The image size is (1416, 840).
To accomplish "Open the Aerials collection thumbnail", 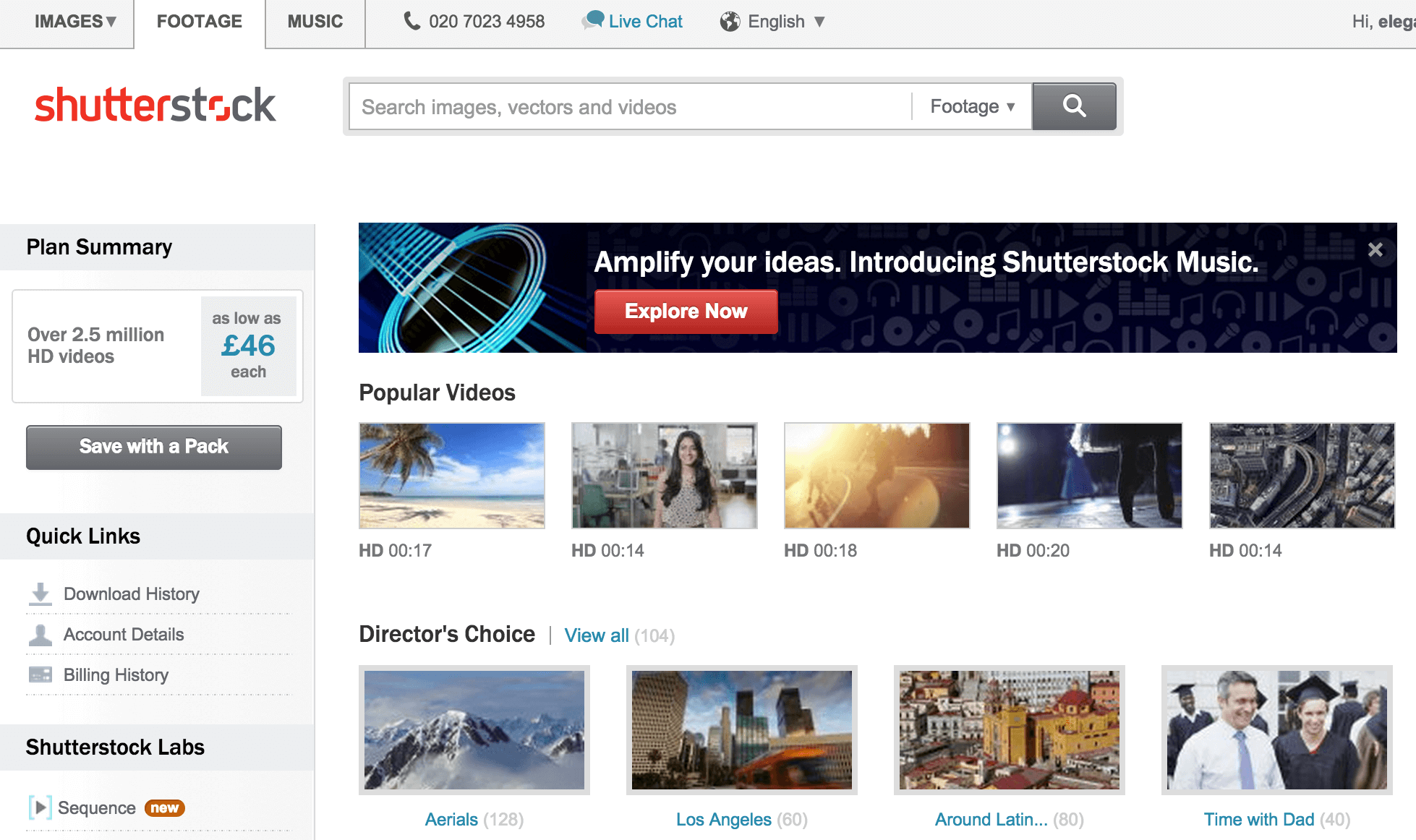I will pos(474,730).
